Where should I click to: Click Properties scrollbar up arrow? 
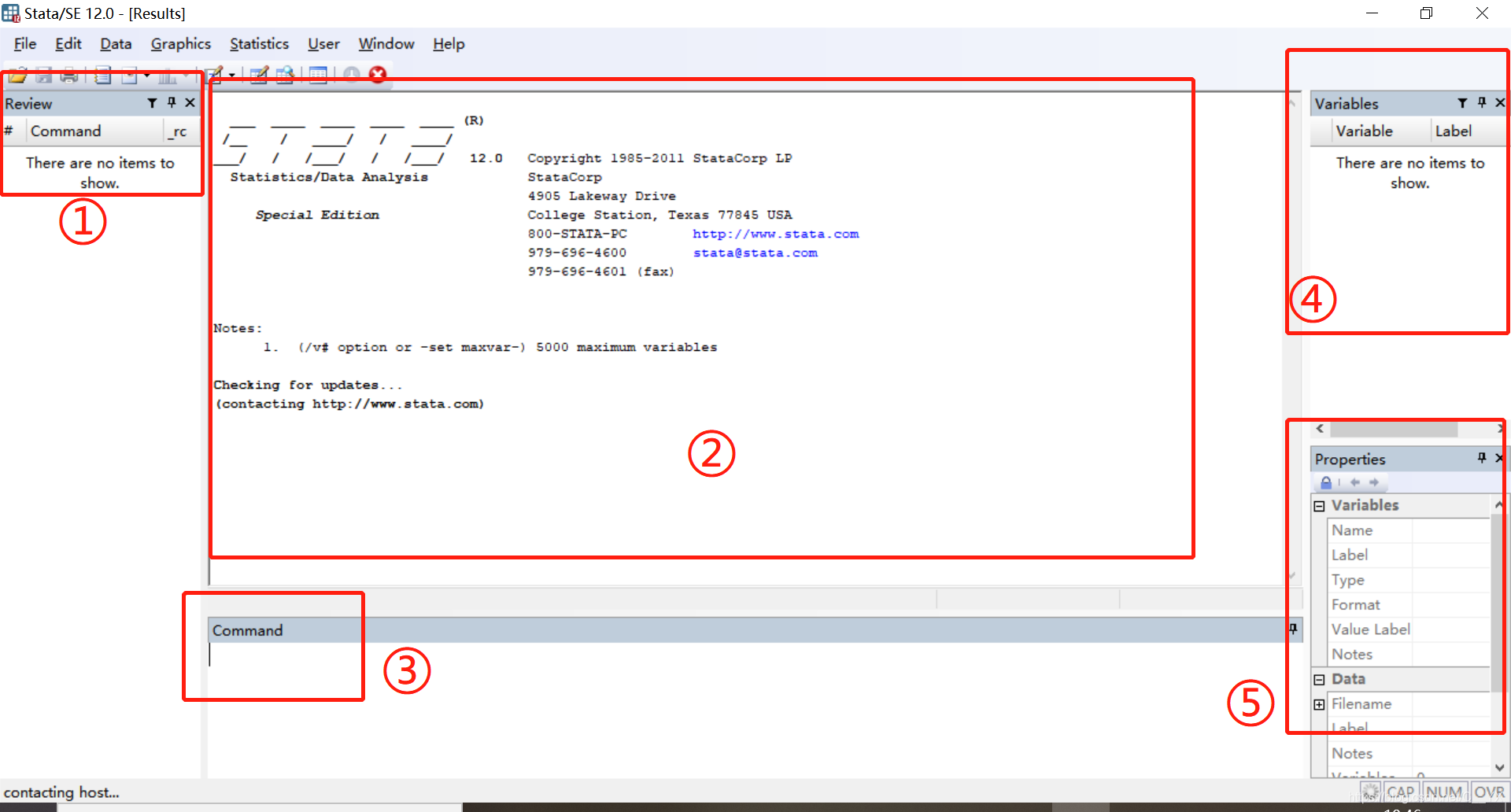pos(1499,504)
